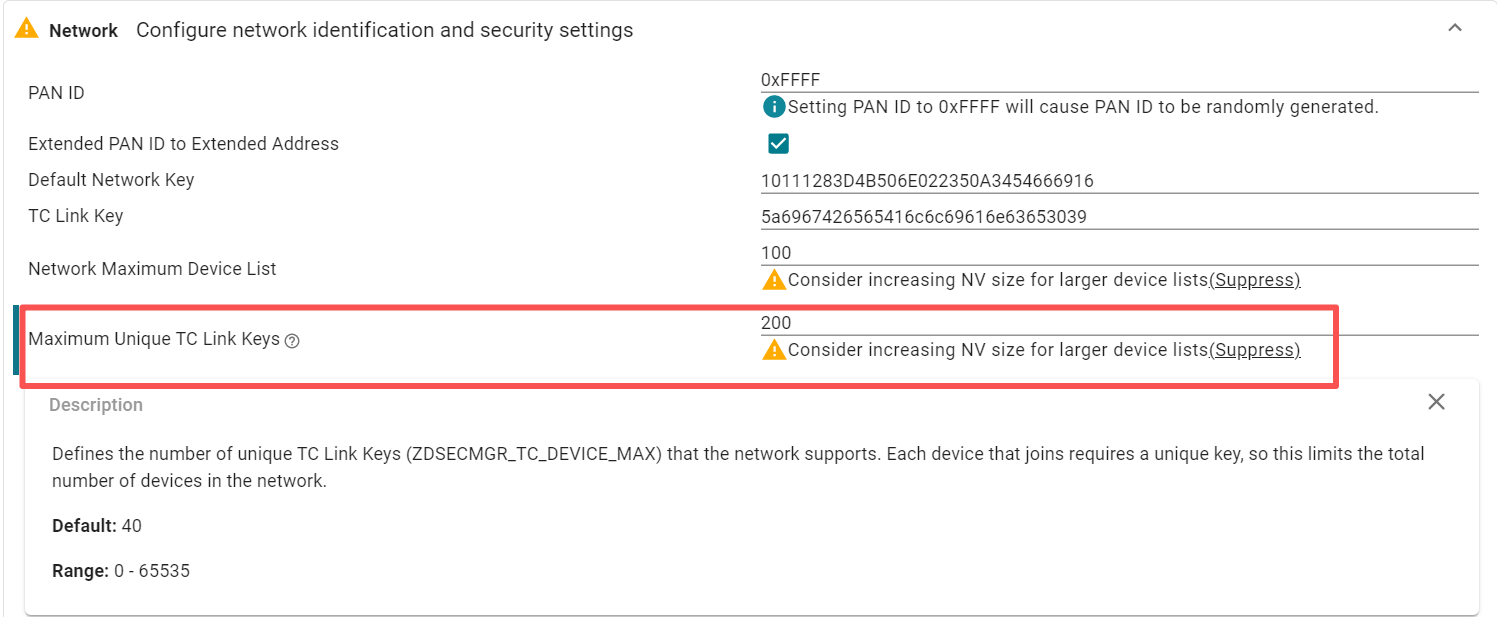Screen dimensions: 1497x617
Task: Close the Description panel
Action: click(x=1436, y=402)
